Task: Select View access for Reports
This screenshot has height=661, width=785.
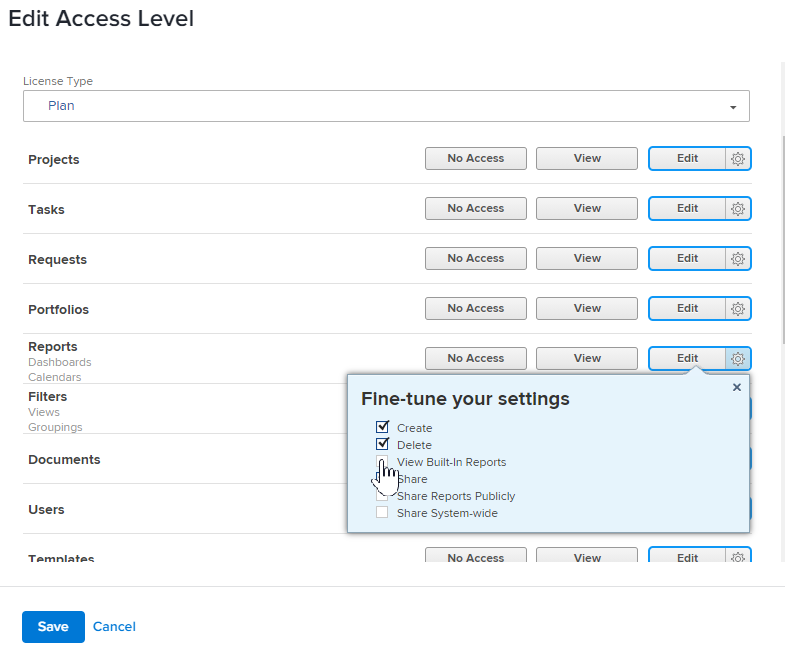Action: (x=587, y=358)
